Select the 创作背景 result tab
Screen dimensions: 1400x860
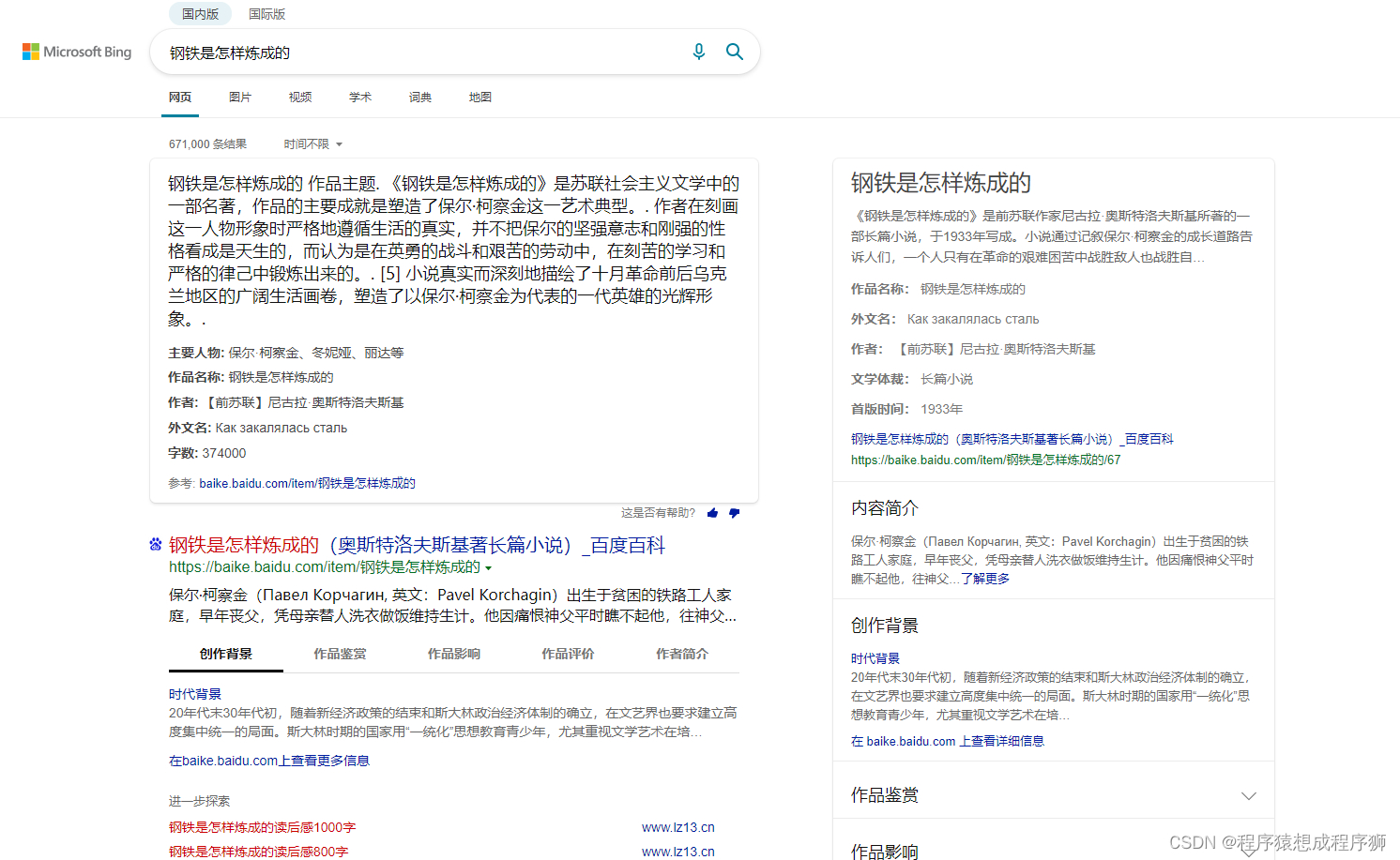tap(226, 654)
